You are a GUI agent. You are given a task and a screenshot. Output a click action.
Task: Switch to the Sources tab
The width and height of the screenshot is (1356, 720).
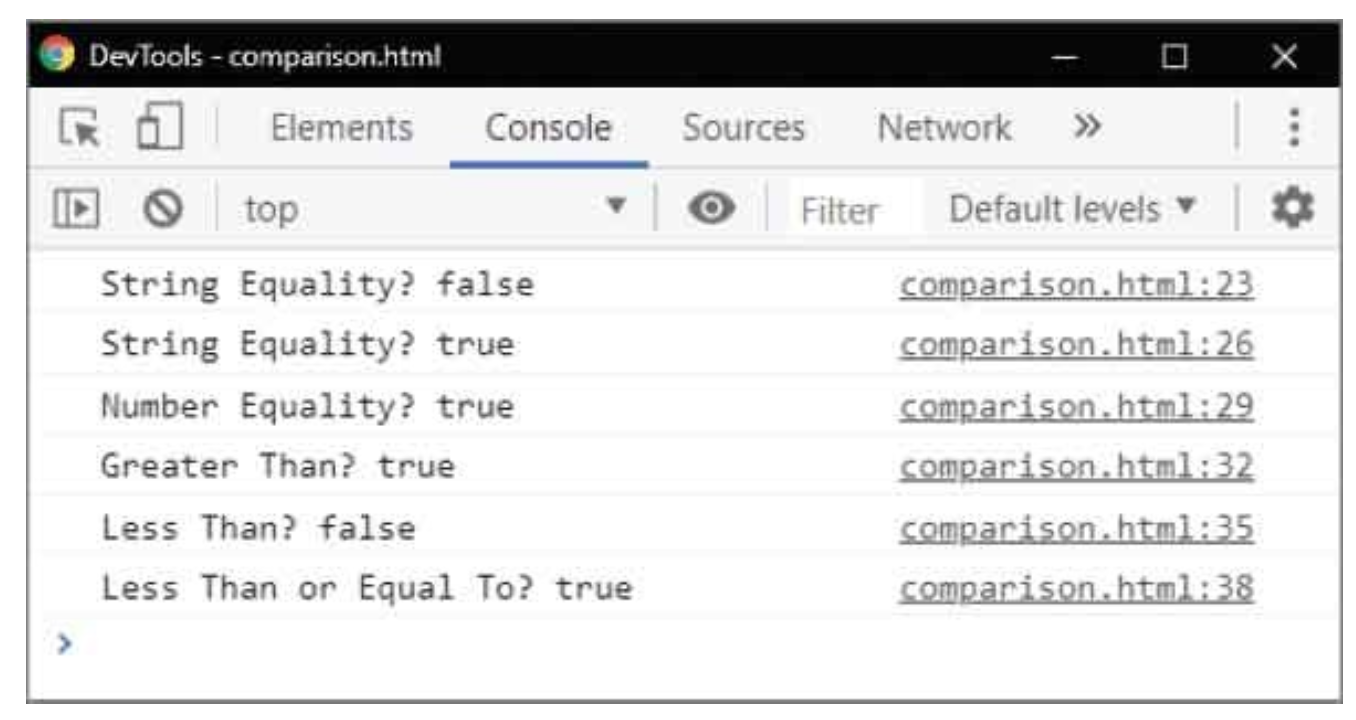point(743,128)
